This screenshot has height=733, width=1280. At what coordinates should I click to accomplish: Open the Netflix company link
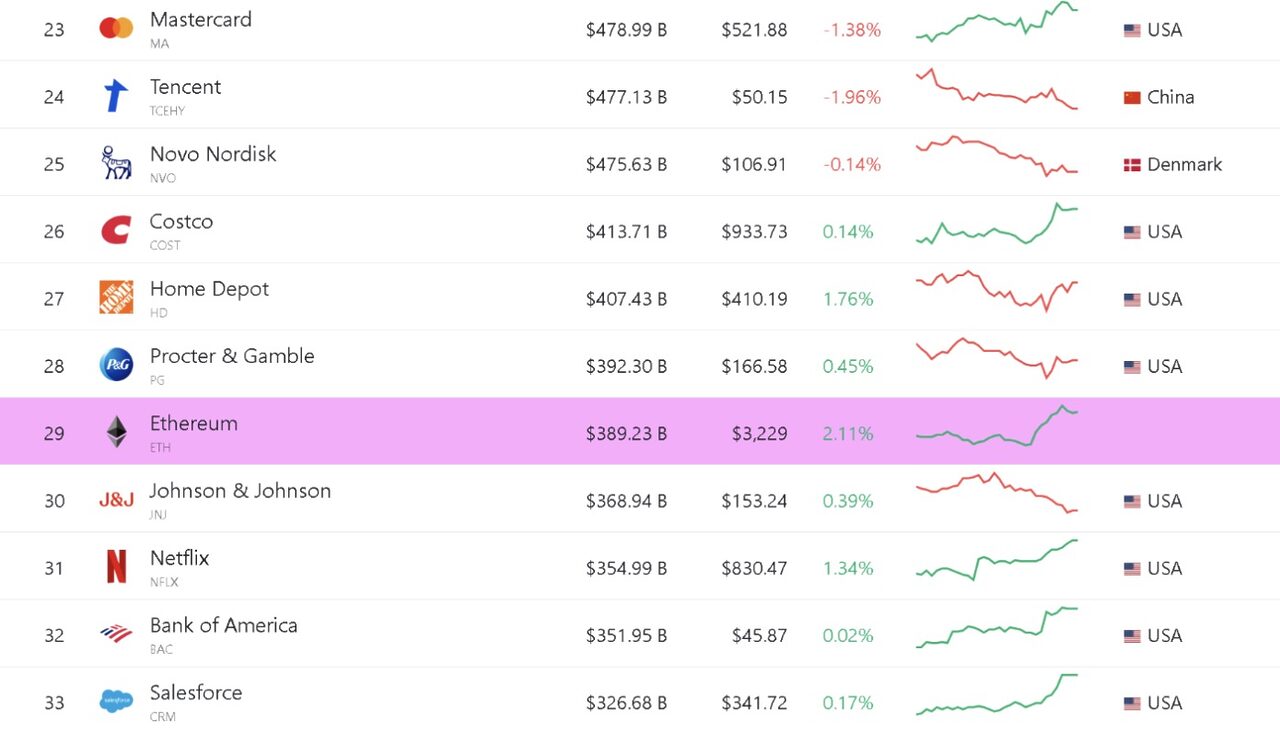180,558
